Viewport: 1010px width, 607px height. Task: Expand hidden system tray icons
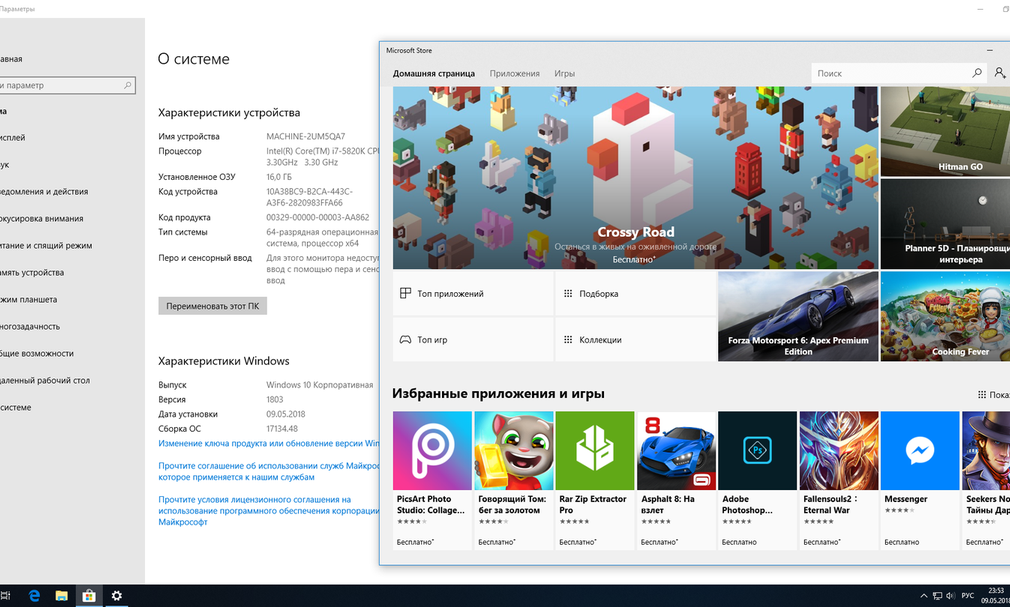[x=924, y=595]
